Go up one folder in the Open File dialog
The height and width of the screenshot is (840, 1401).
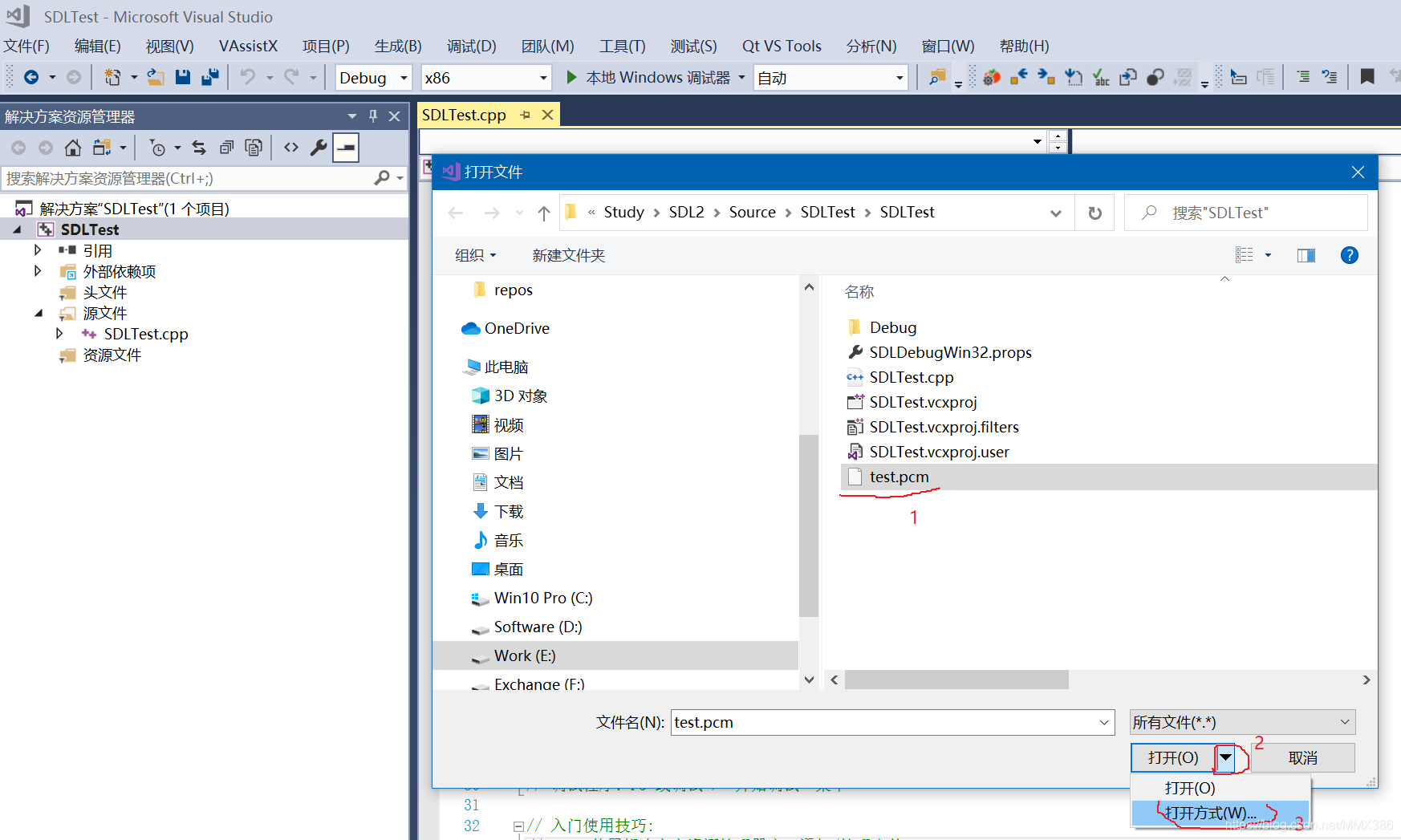pyautogui.click(x=544, y=213)
